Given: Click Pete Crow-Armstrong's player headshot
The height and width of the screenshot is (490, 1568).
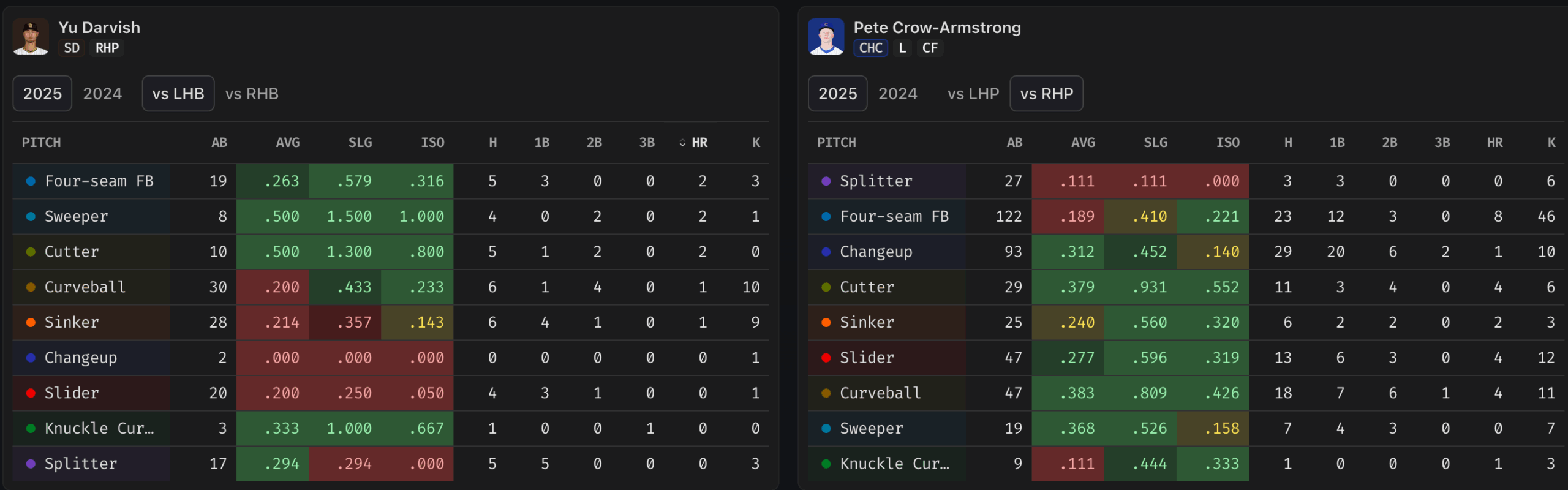Looking at the screenshot, I should [x=826, y=37].
